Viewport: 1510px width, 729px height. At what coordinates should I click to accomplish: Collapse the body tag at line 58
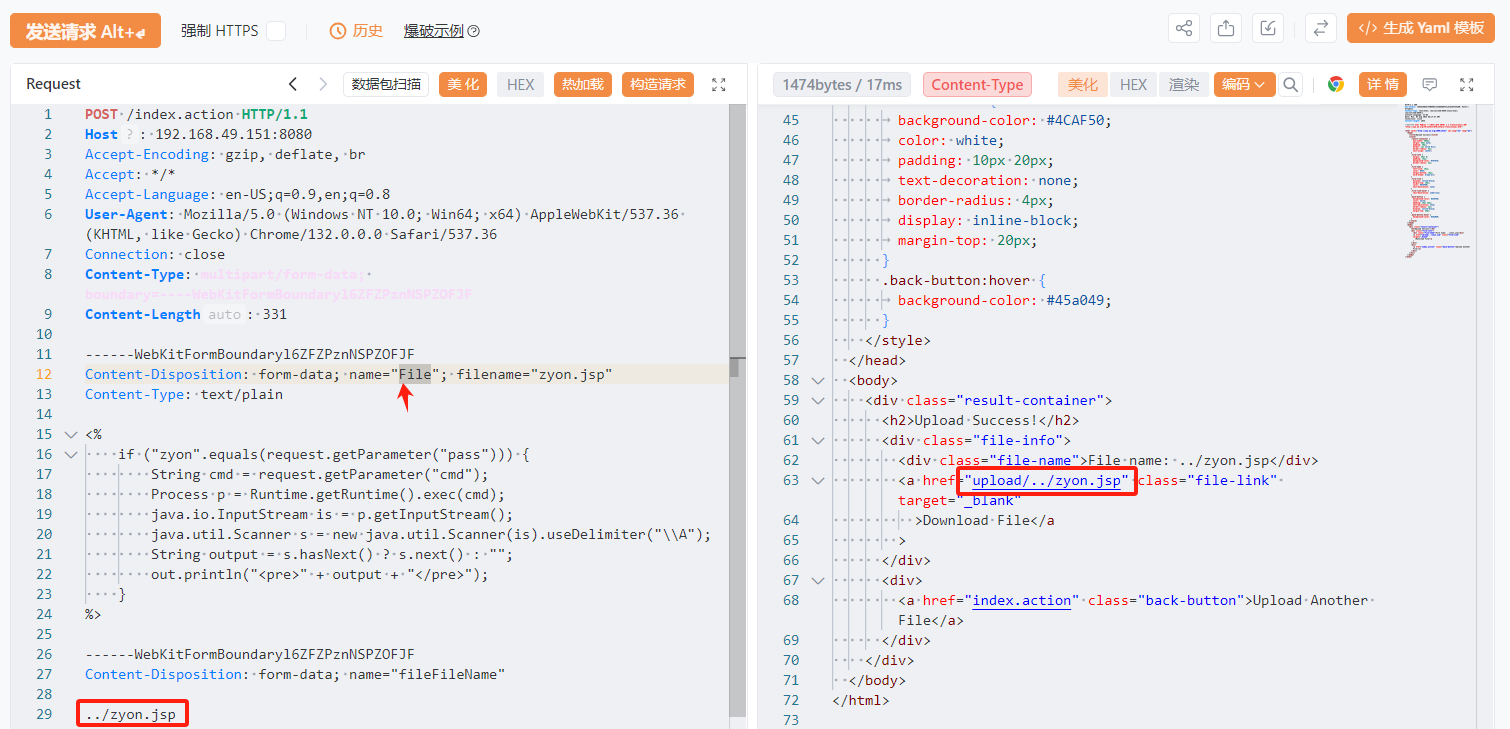click(x=817, y=381)
